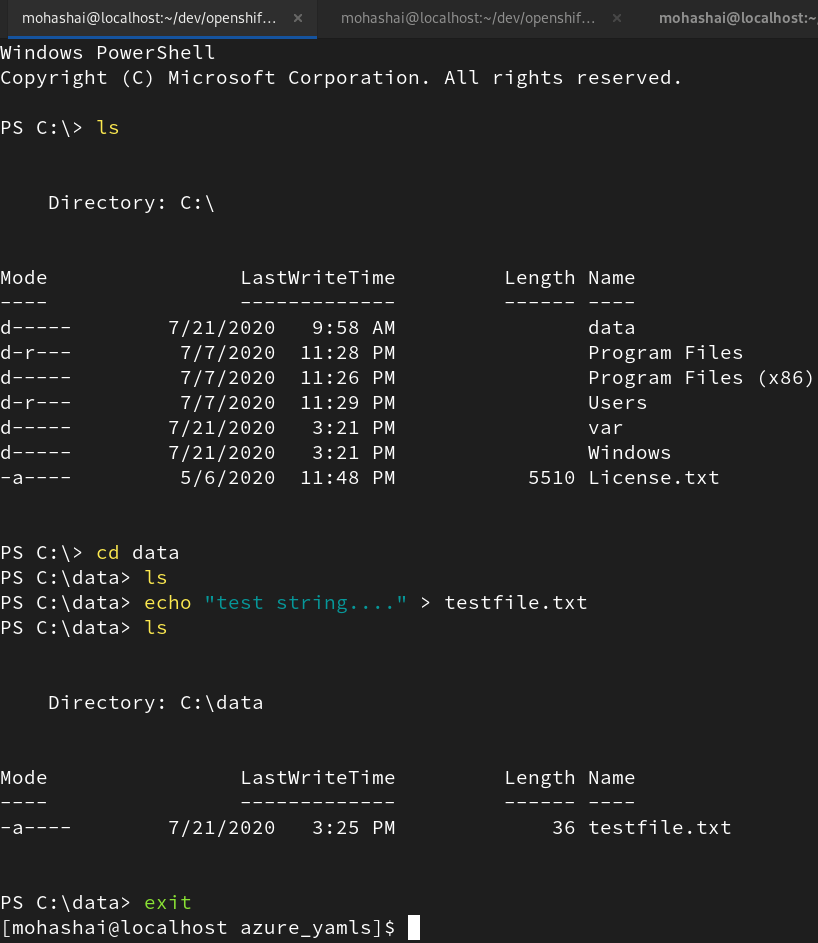The height and width of the screenshot is (943, 818).
Task: Select the exit command text
Action: tap(167, 902)
